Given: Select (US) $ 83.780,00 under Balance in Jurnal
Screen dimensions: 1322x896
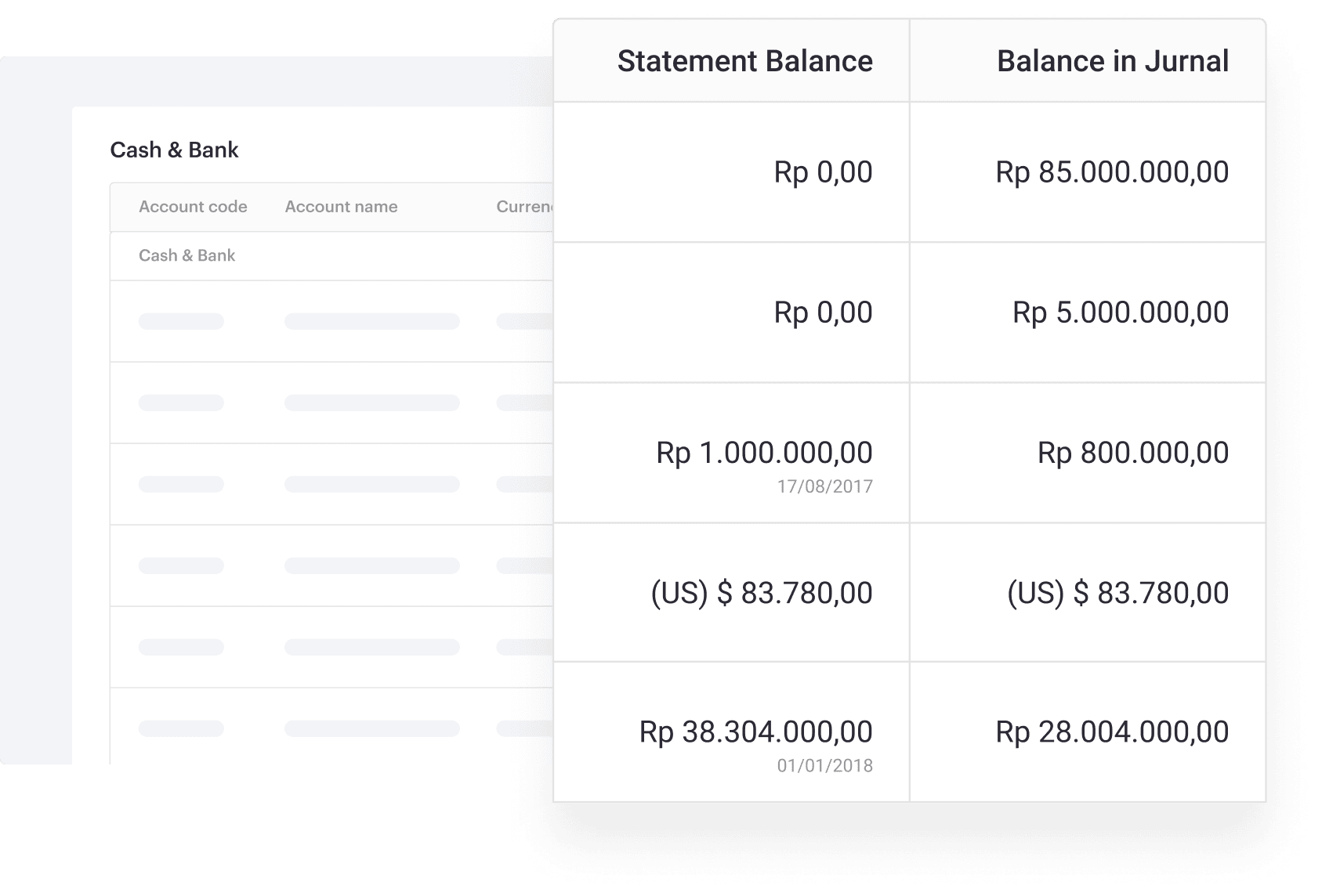Looking at the screenshot, I should tap(1117, 593).
